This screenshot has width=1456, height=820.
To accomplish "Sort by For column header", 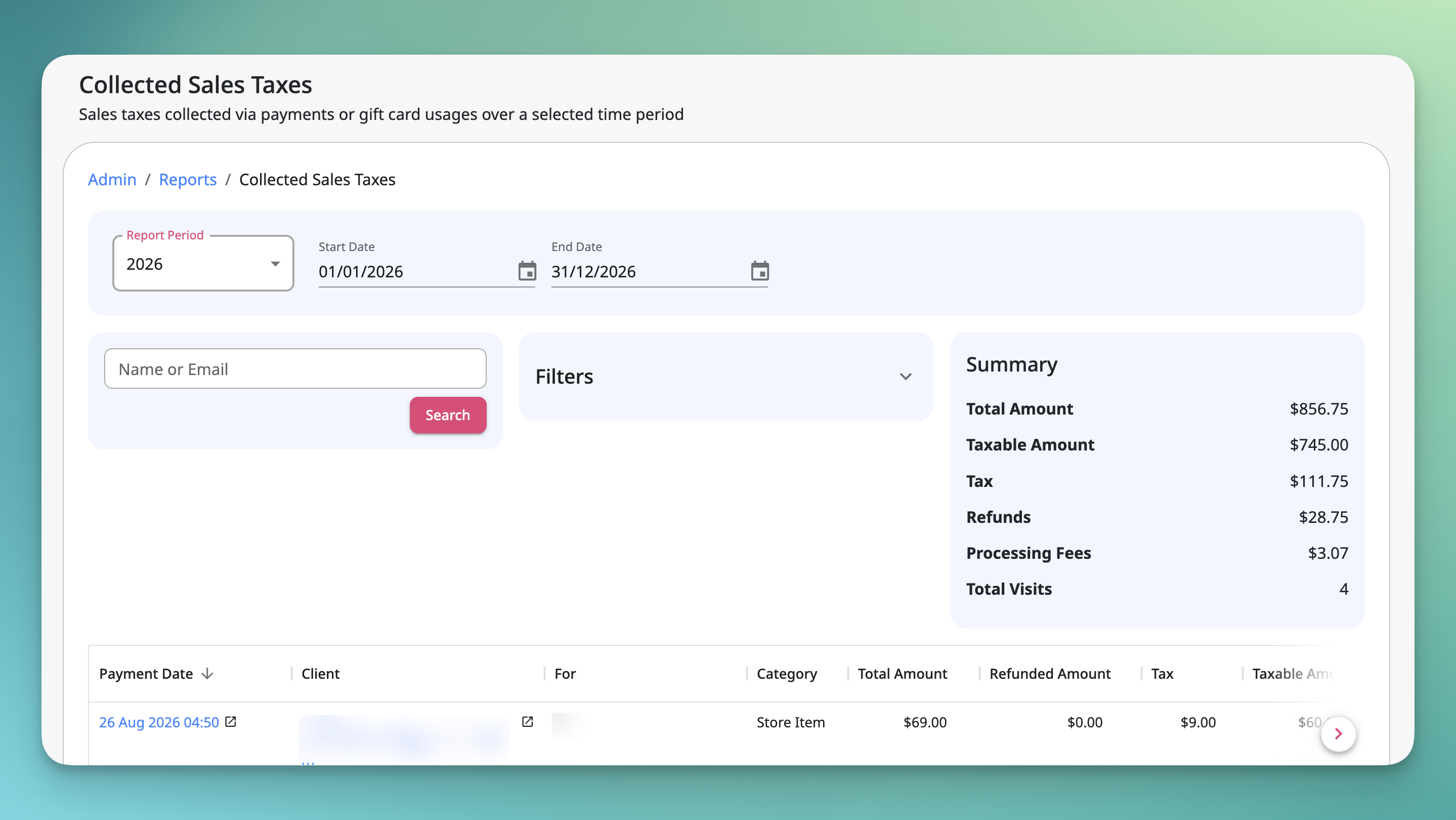I will point(565,674).
